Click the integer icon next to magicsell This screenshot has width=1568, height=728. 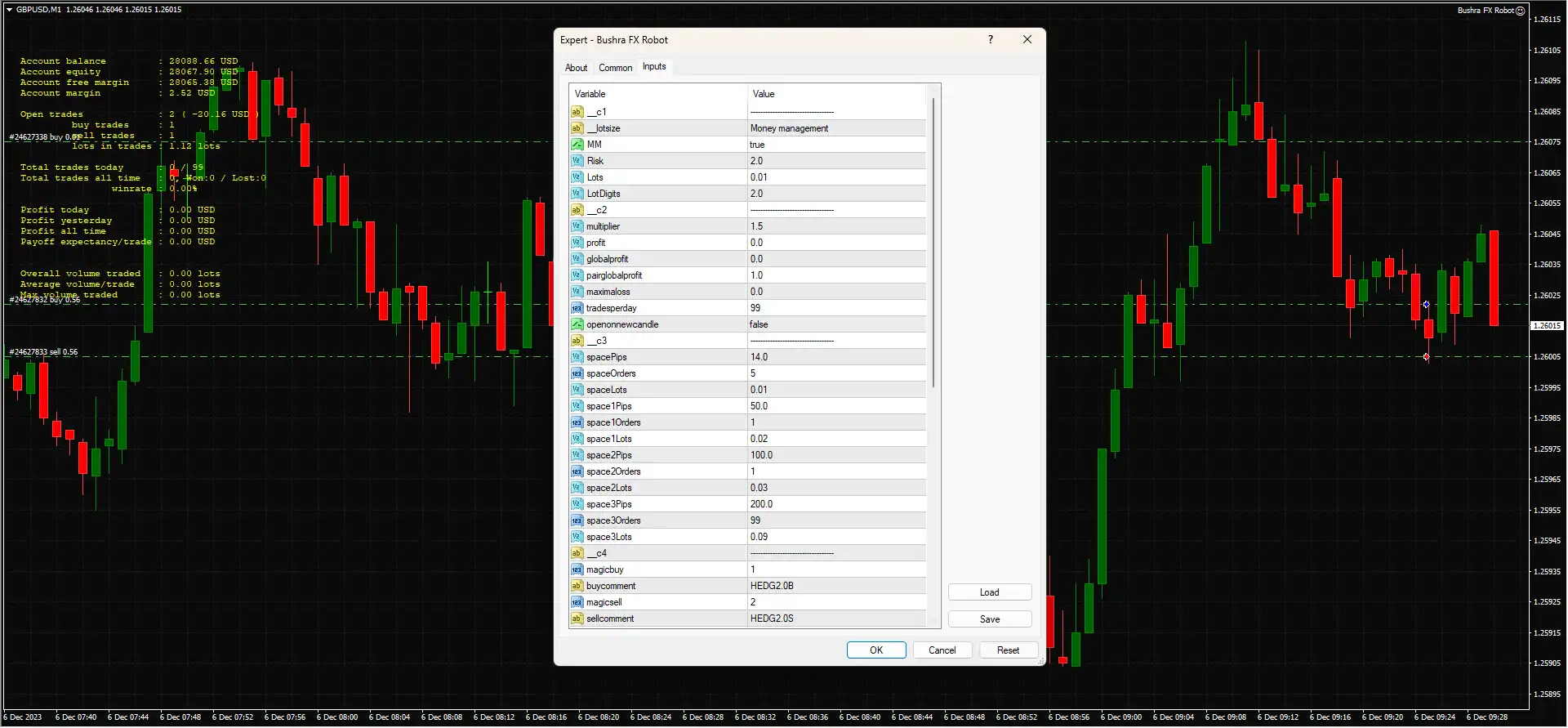(577, 602)
